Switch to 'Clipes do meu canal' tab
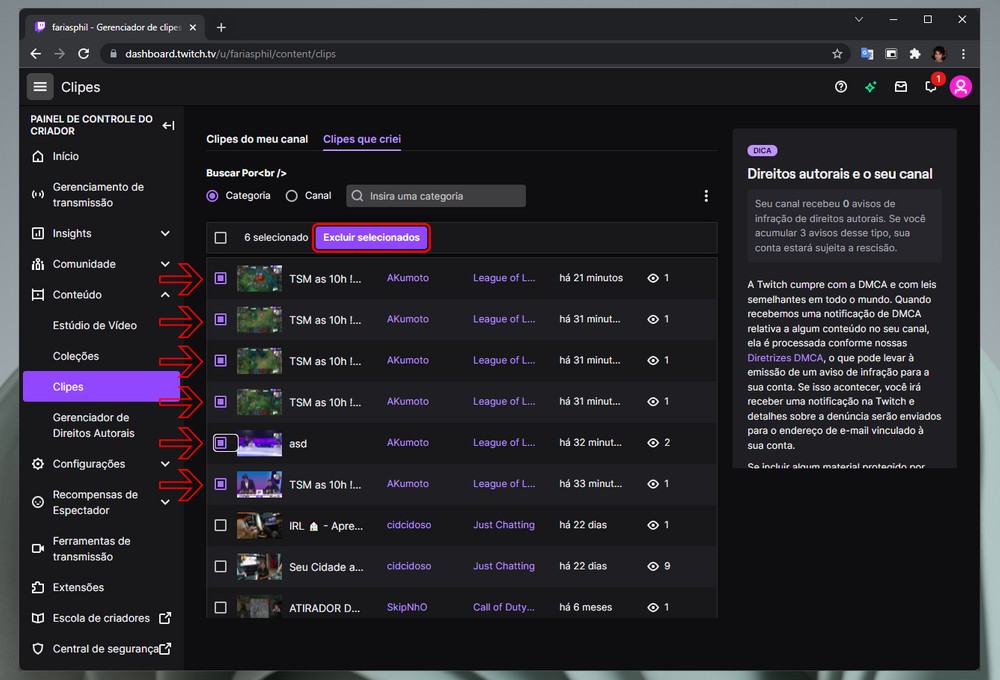 (257, 139)
